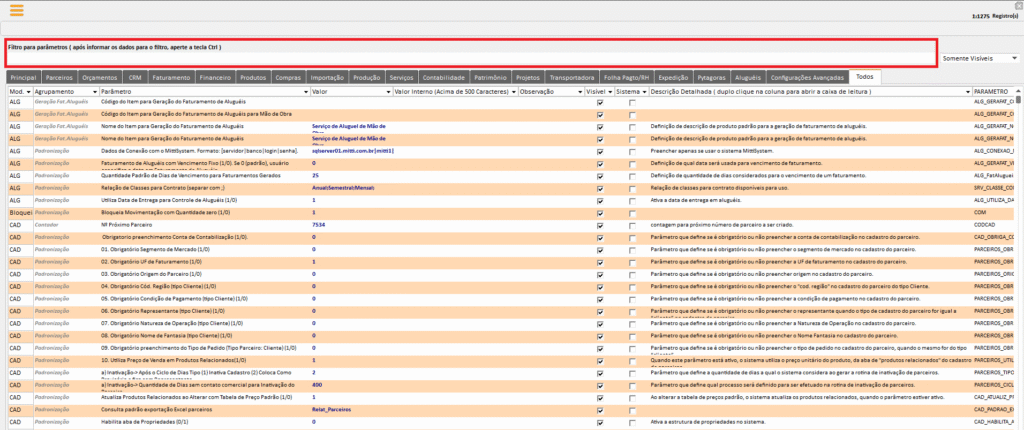Switch to the Financeiro tab
The height and width of the screenshot is (430, 1024).
pos(215,77)
